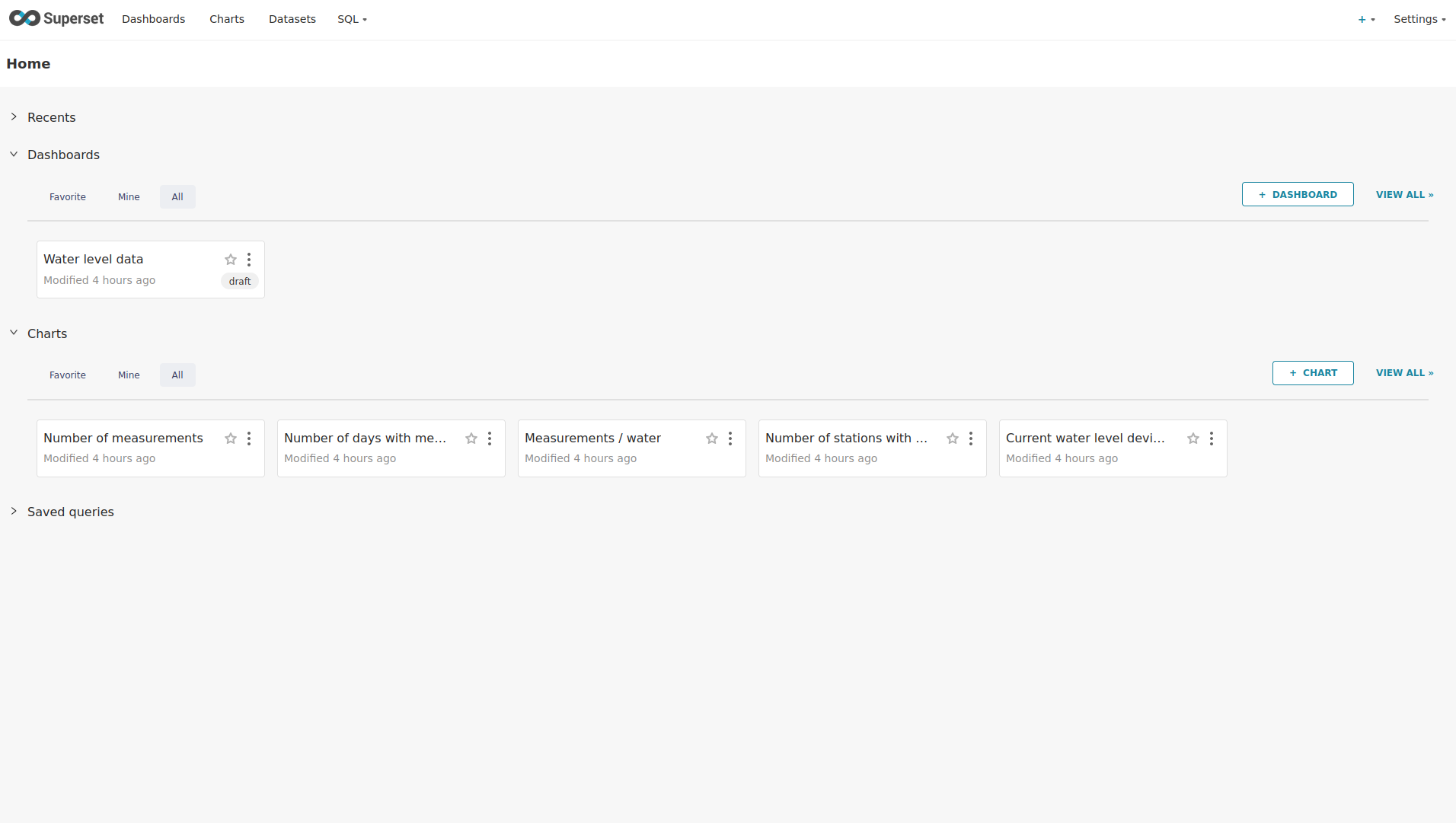Image resolution: width=1456 pixels, height=823 pixels.
Task: Expand the Recents section
Action: click(14, 117)
